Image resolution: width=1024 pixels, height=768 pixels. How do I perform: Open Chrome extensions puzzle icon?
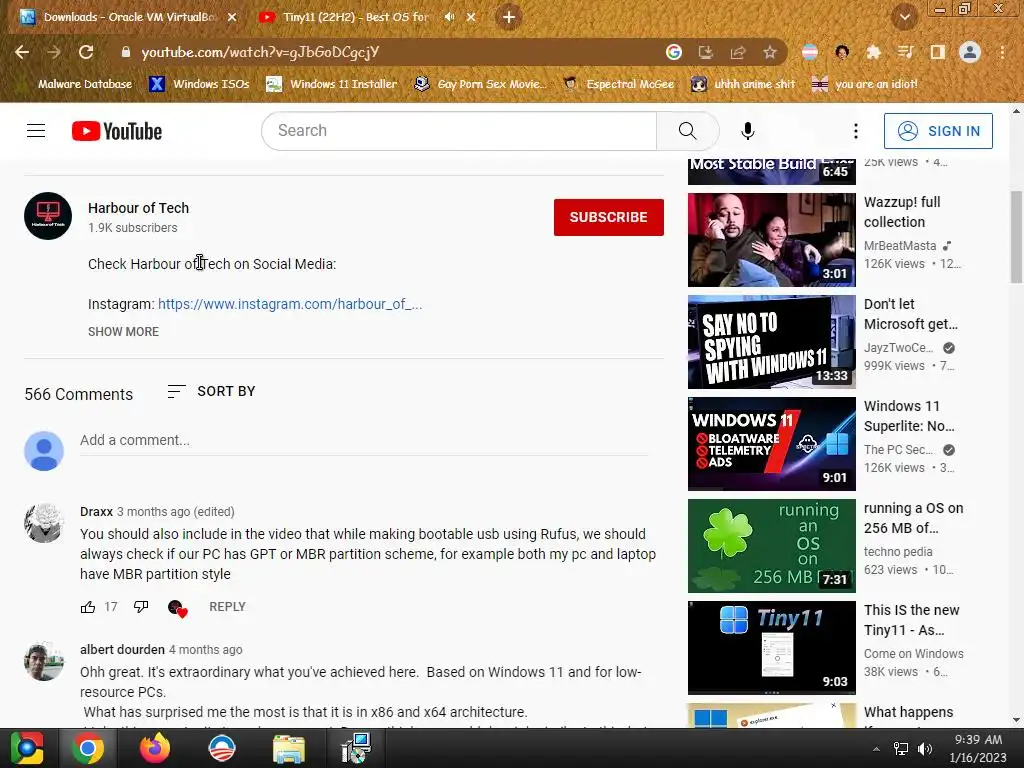point(873,52)
